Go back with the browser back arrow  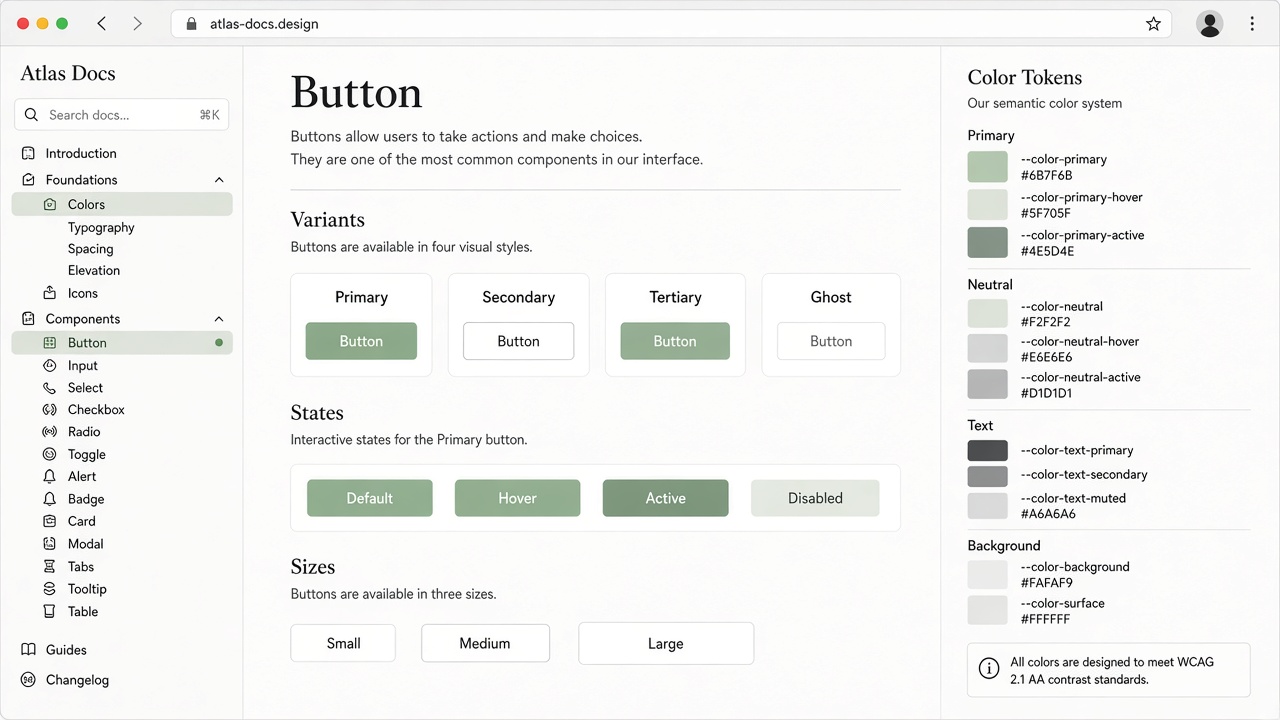coord(102,24)
